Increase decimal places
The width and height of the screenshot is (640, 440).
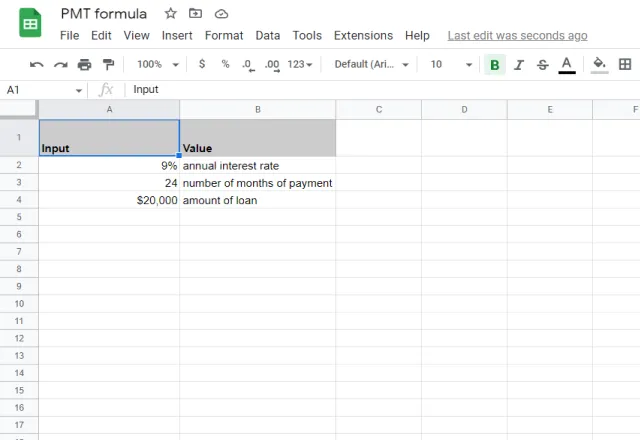tap(272, 65)
